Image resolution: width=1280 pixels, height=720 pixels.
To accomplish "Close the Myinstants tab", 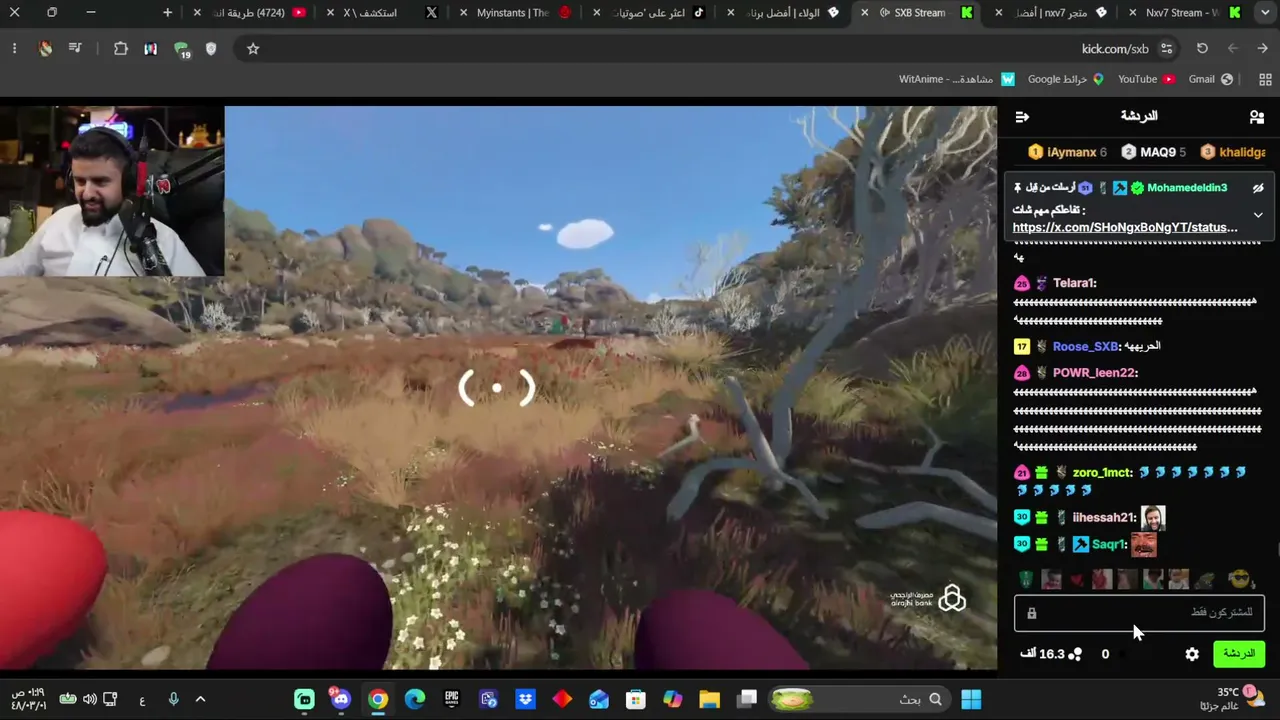I will click(x=463, y=13).
